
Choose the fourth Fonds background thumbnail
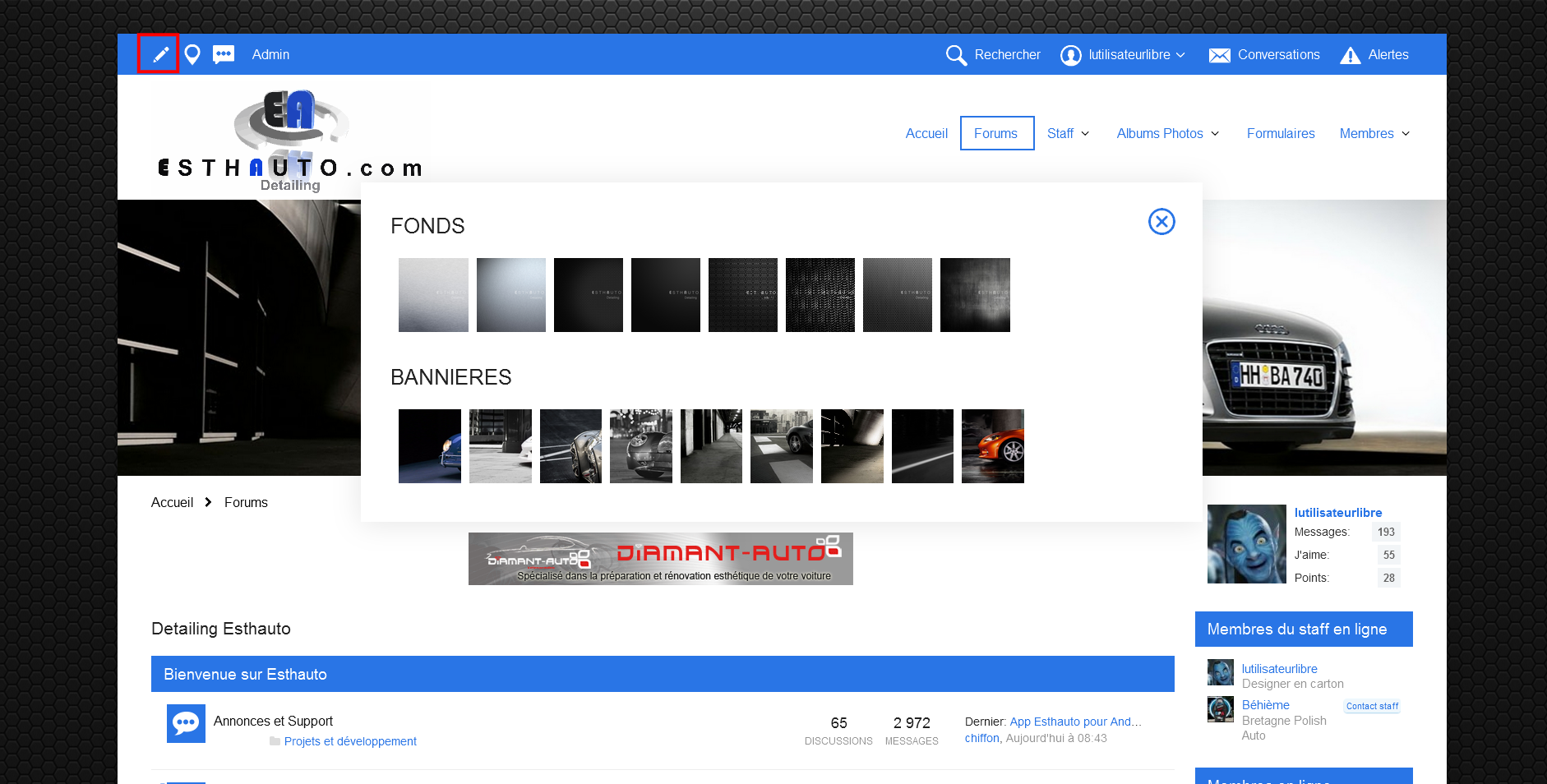click(666, 295)
